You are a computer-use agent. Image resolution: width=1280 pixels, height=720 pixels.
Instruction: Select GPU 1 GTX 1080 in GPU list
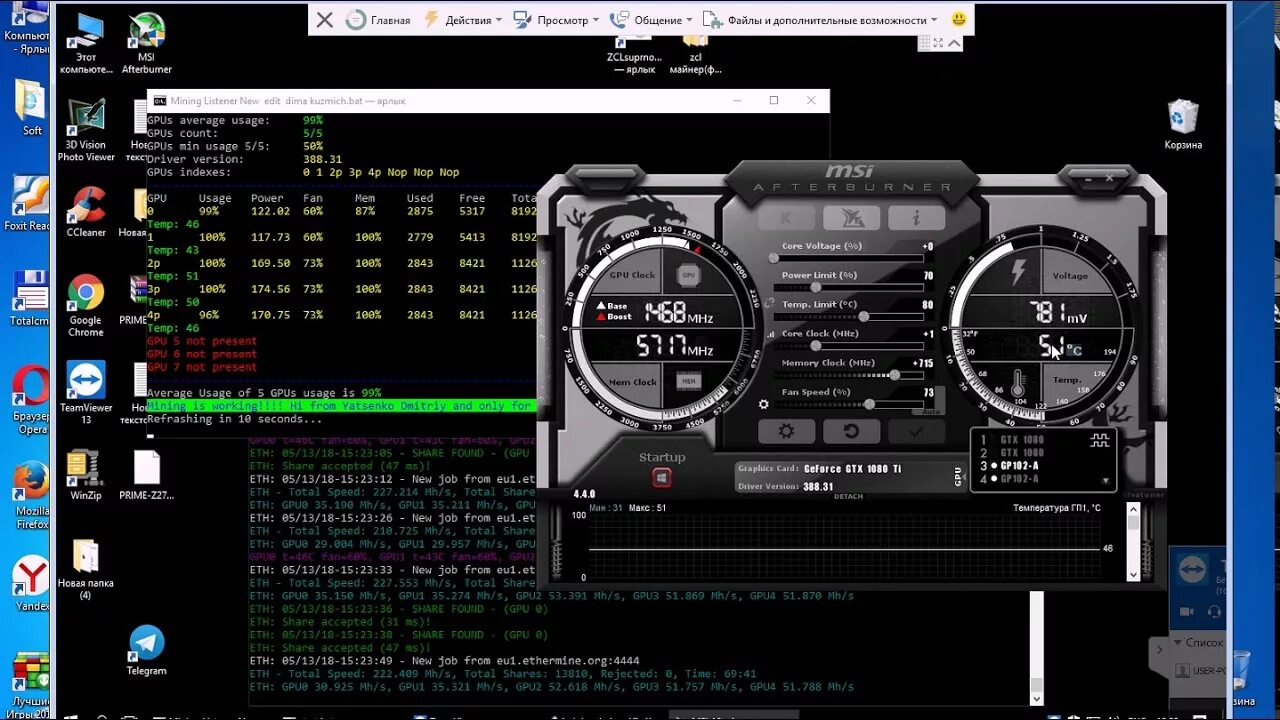tap(1013, 440)
